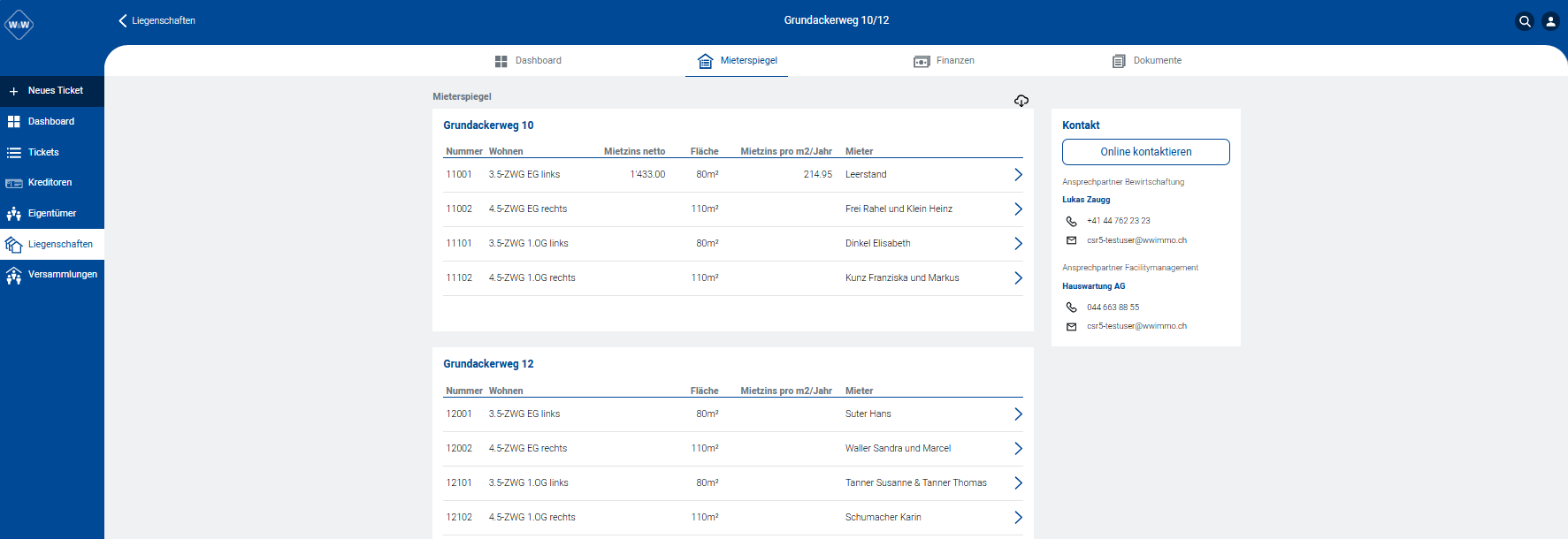Click the Dashboard grid icon in sidebar
Image resolution: width=1568 pixels, height=539 pixels.
click(x=13, y=122)
